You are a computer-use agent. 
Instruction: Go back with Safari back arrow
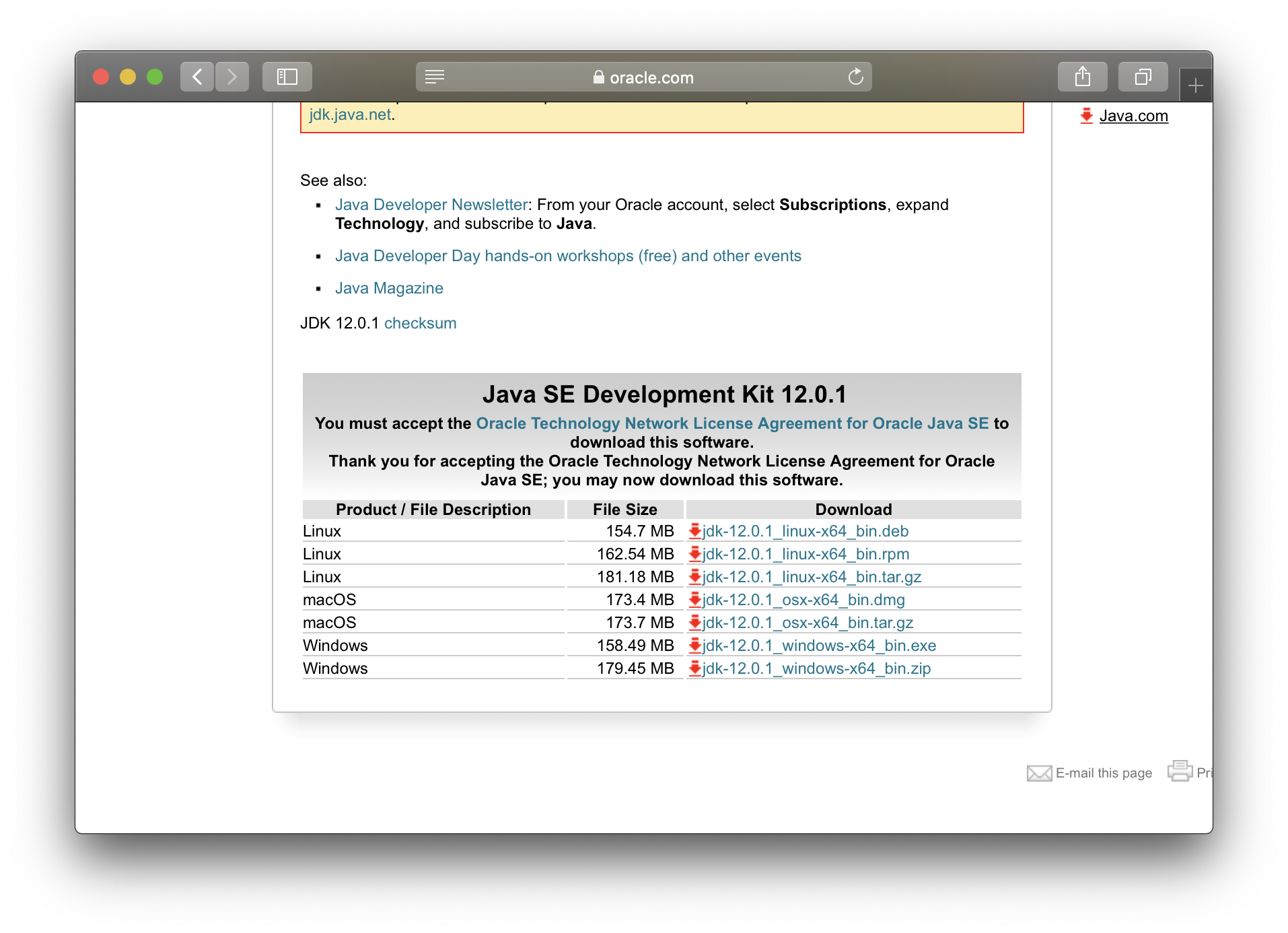(x=197, y=77)
